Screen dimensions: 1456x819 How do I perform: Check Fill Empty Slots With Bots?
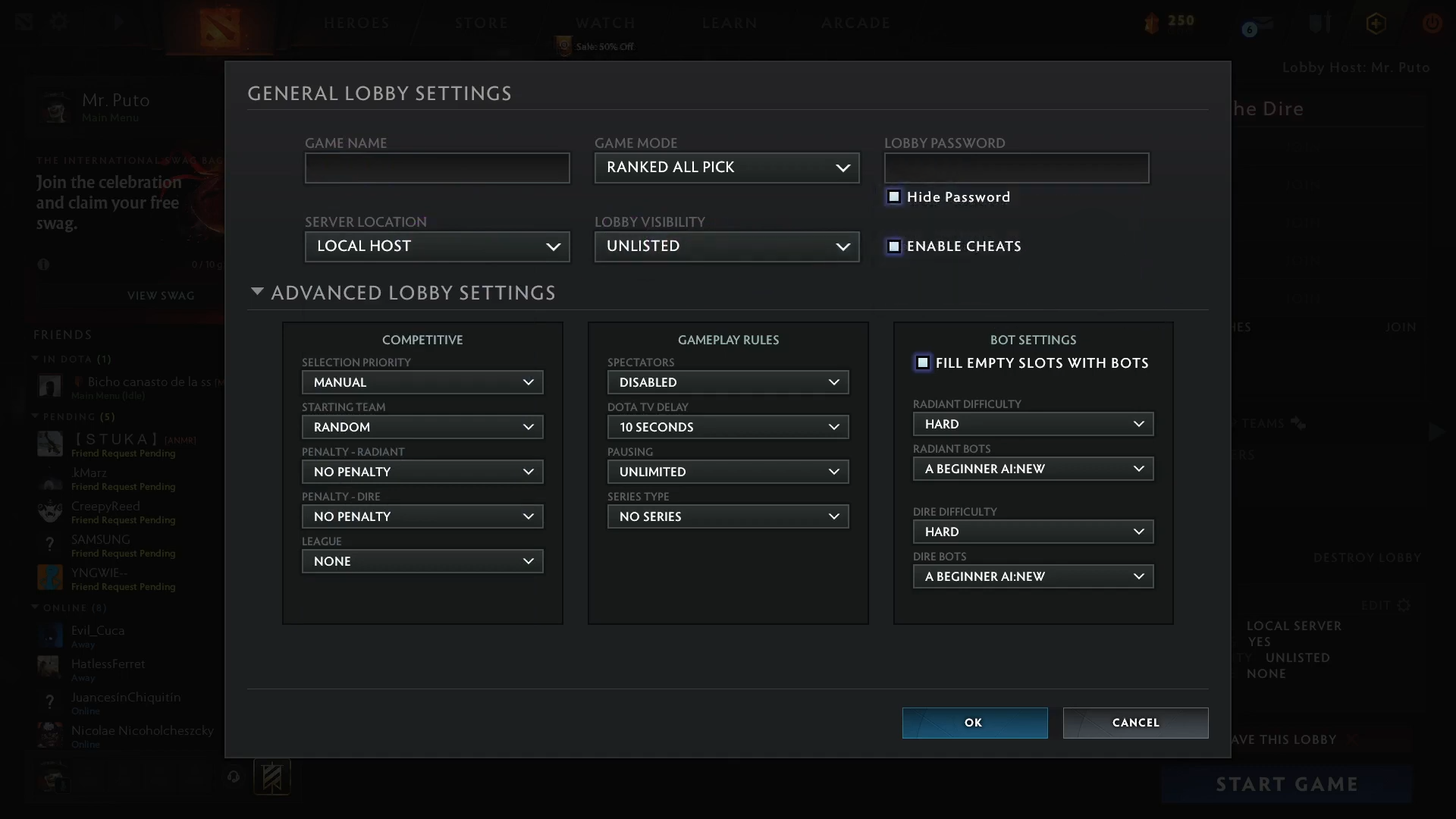(x=923, y=363)
